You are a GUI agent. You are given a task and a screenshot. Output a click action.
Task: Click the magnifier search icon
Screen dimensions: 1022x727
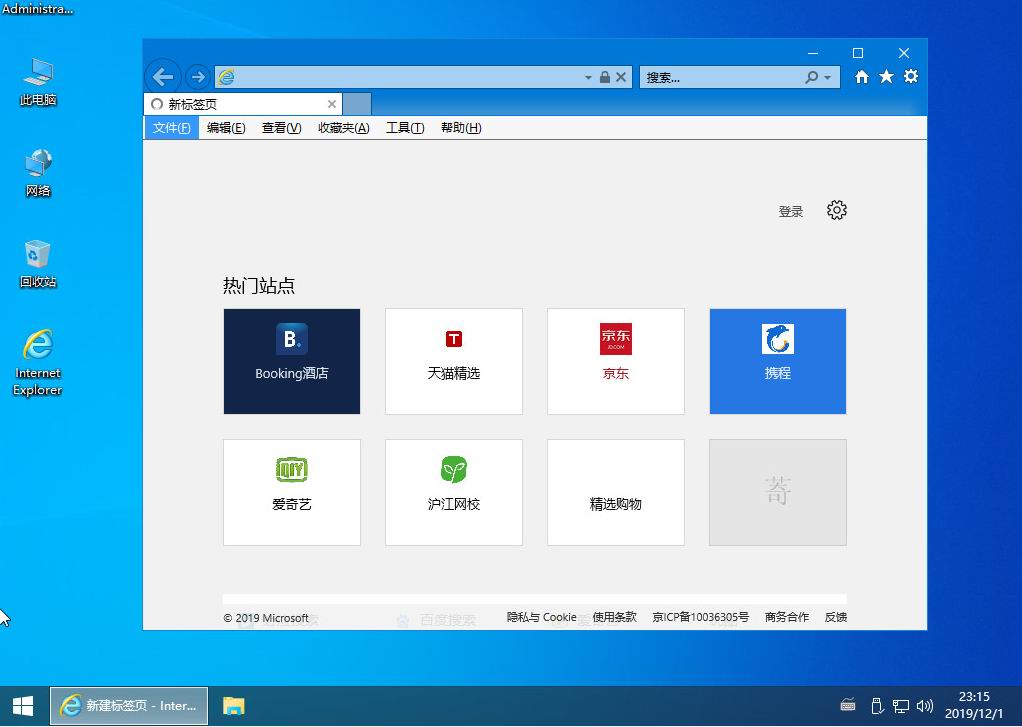(x=811, y=78)
